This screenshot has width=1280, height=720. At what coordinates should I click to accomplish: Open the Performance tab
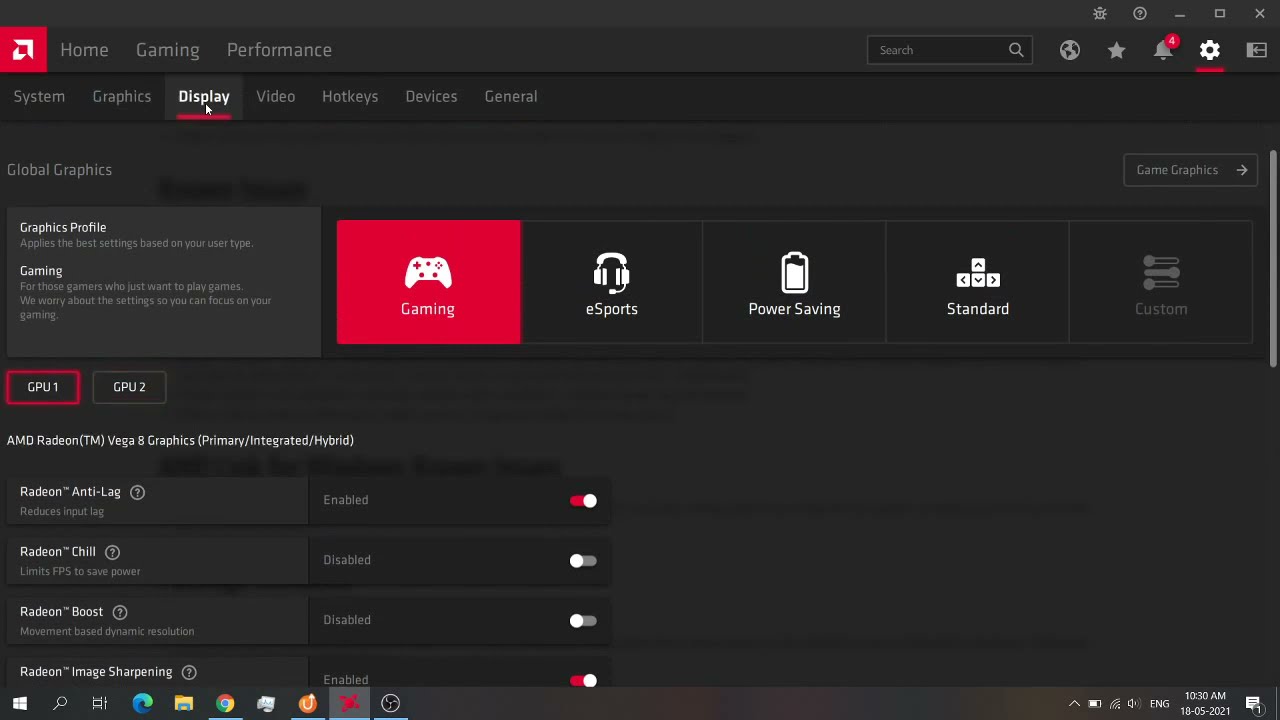[x=279, y=50]
